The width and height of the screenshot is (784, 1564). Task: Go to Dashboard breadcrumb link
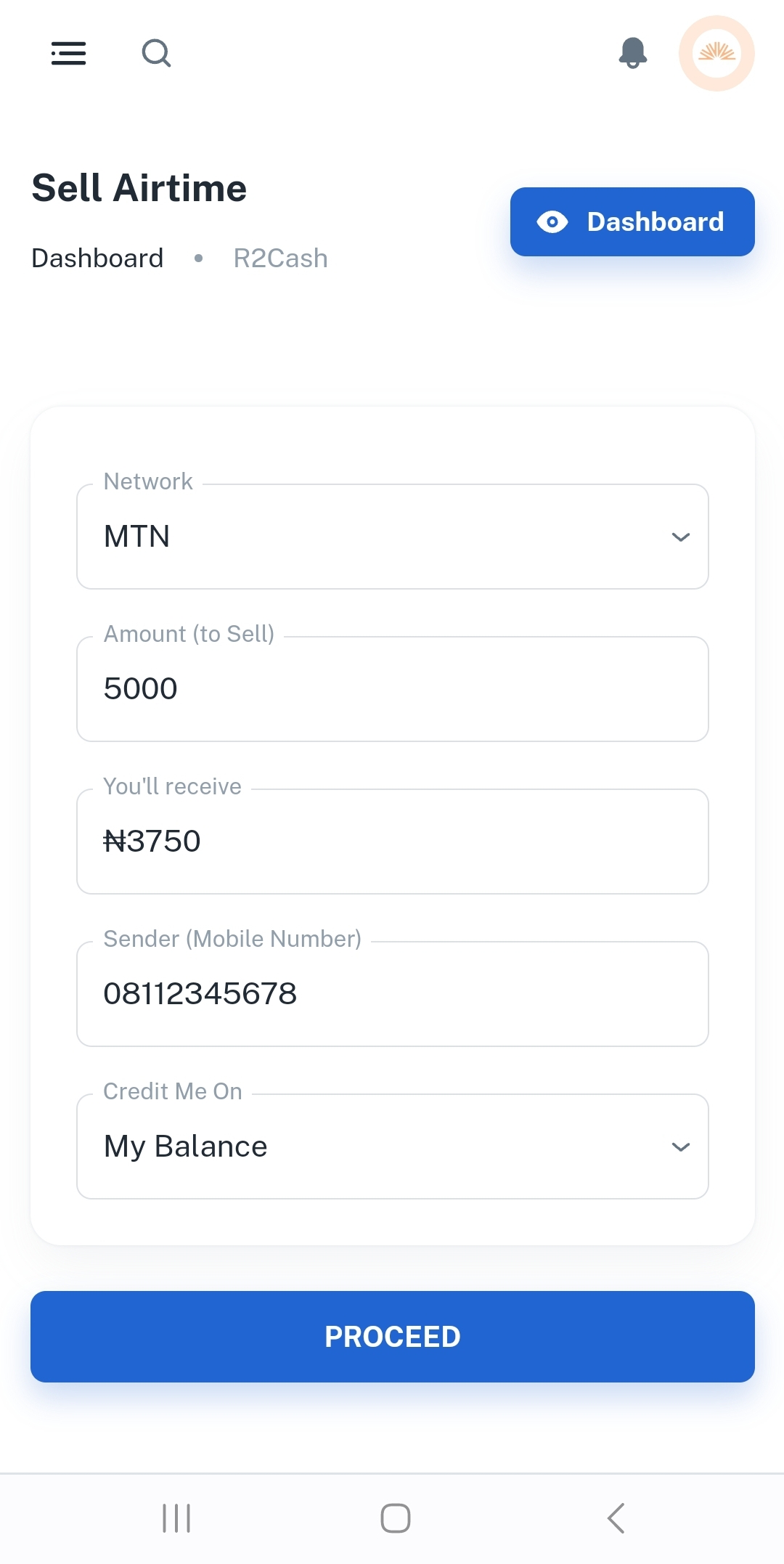click(97, 258)
